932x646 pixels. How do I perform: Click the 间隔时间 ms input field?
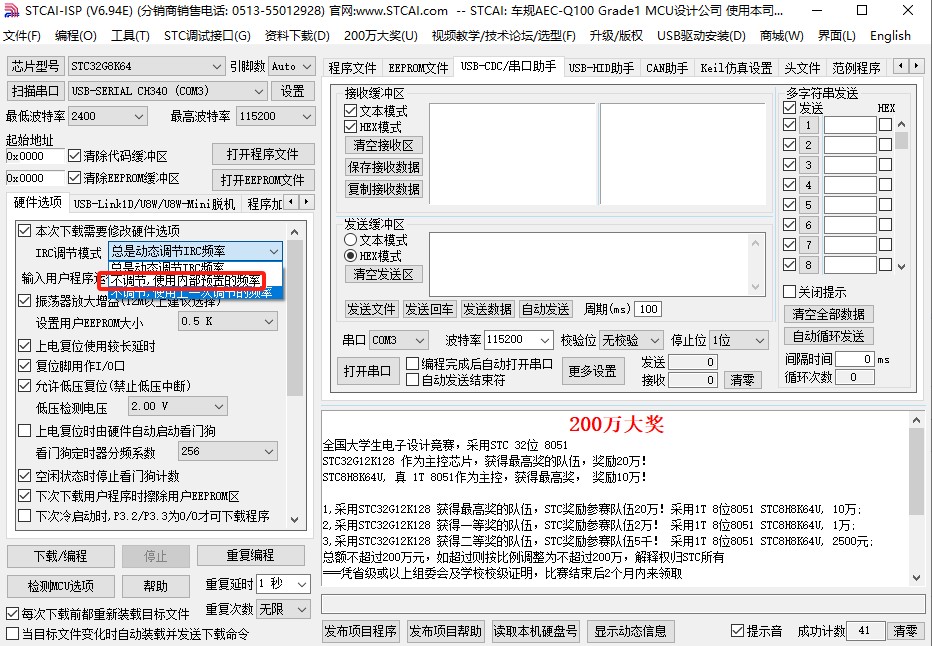pos(855,359)
